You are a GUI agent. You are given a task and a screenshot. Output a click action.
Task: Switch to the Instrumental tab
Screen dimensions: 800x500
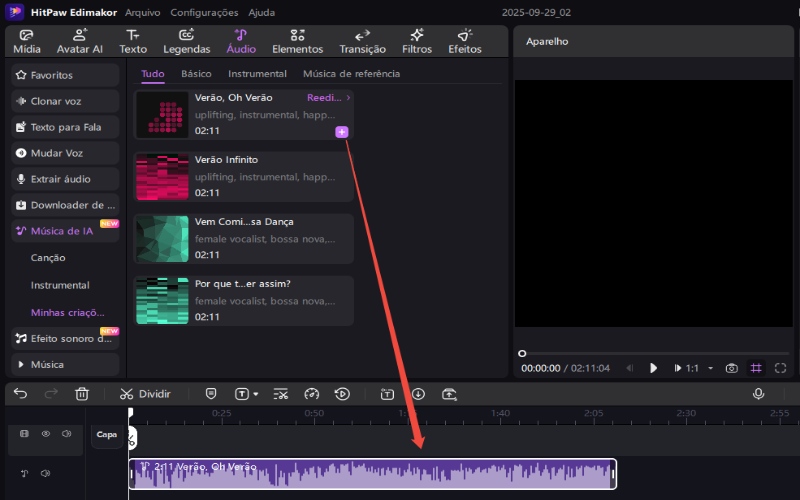257,73
